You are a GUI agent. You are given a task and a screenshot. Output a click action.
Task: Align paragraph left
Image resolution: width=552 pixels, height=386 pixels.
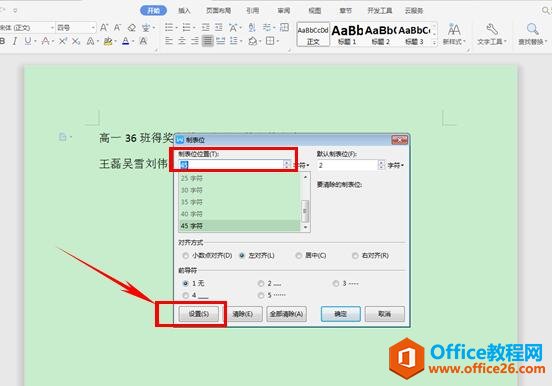pyautogui.click(x=169, y=41)
